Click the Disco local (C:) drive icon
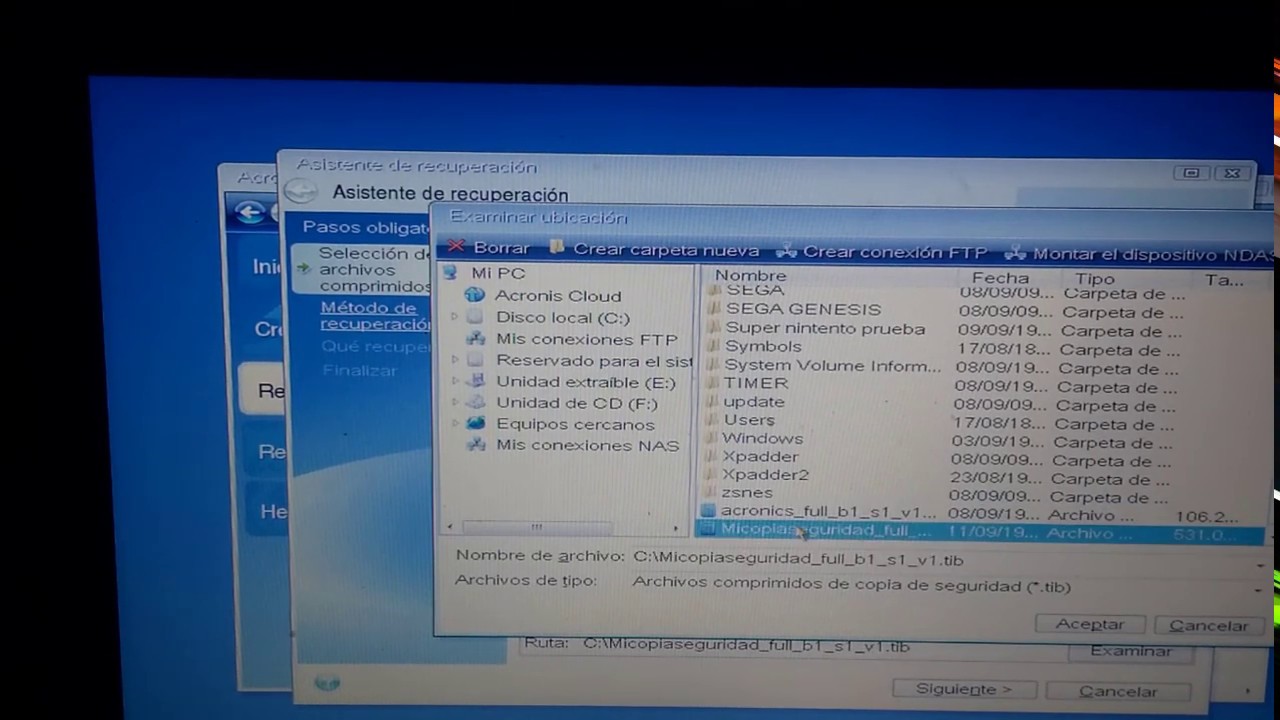Image resolution: width=1280 pixels, height=720 pixels. [475, 317]
